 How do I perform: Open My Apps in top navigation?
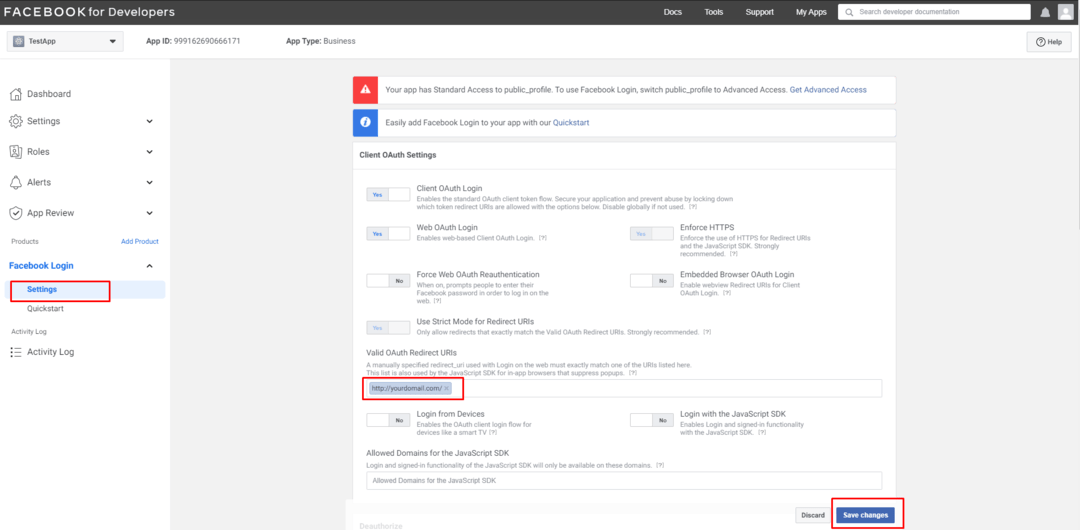pyautogui.click(x=811, y=12)
